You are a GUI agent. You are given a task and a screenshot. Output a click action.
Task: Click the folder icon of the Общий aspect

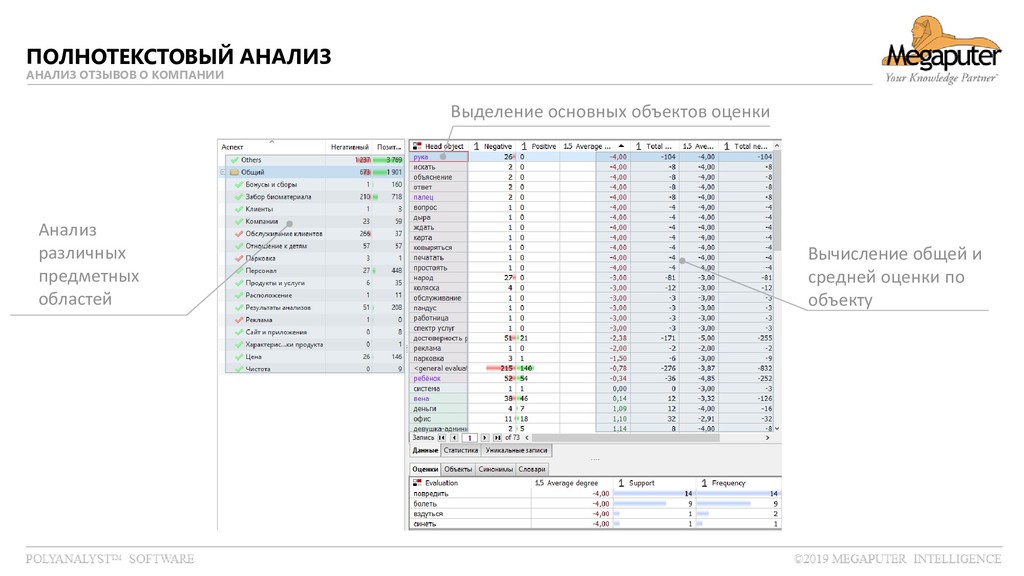pyautogui.click(x=234, y=172)
